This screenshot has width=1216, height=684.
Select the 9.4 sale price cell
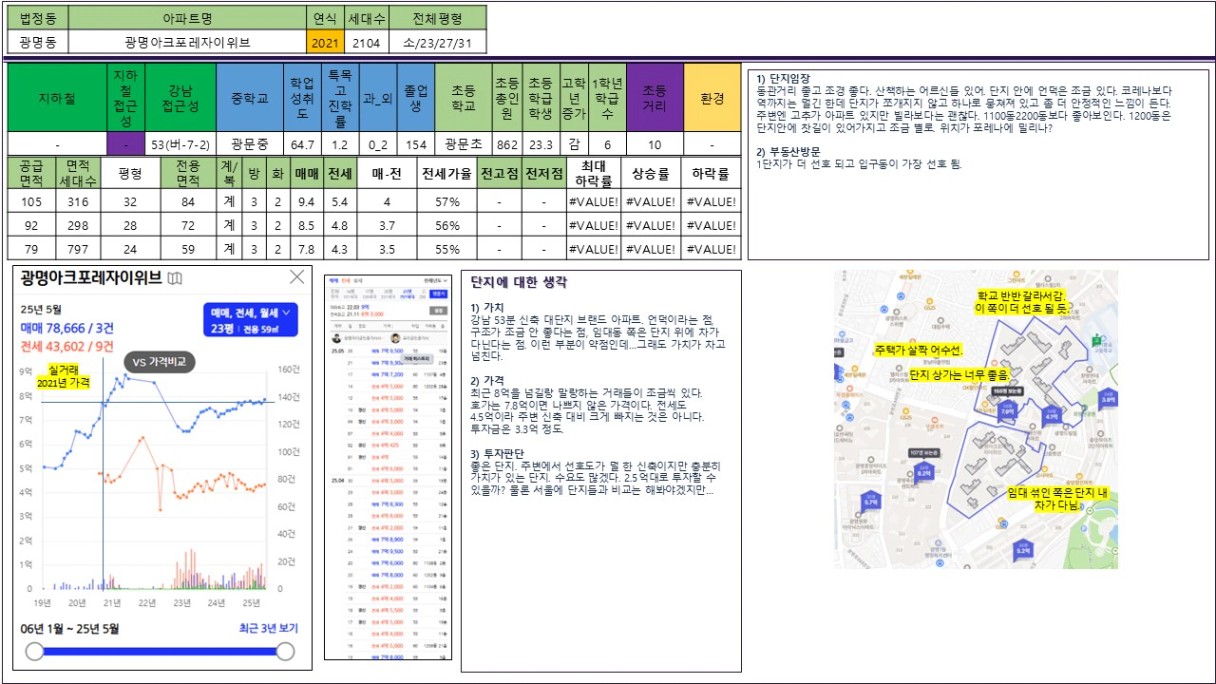pyautogui.click(x=307, y=202)
